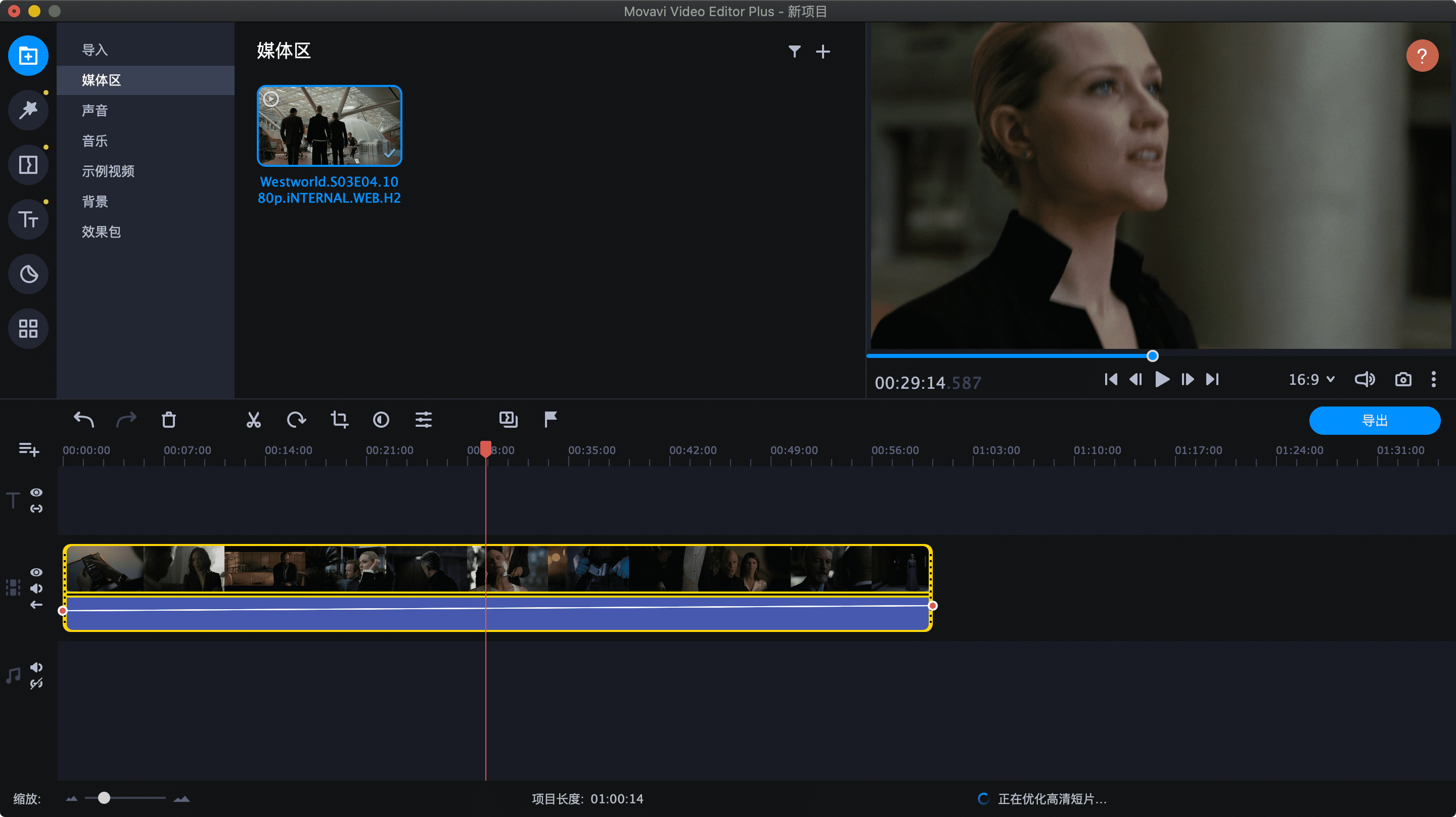This screenshot has width=1456, height=817.
Task: Click the 00:42:00 mark on the ruler
Action: pos(693,450)
